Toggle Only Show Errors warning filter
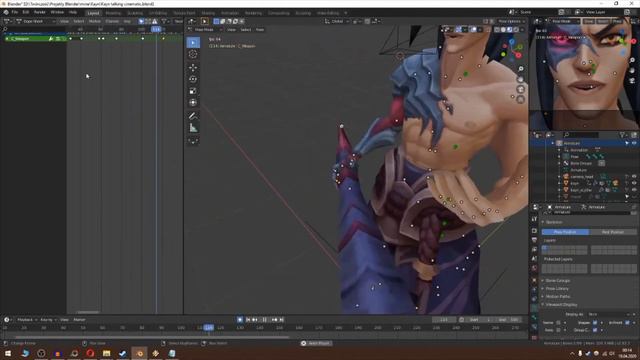The height and width of the screenshot is (360, 640). pyautogui.click(x=155, y=21)
